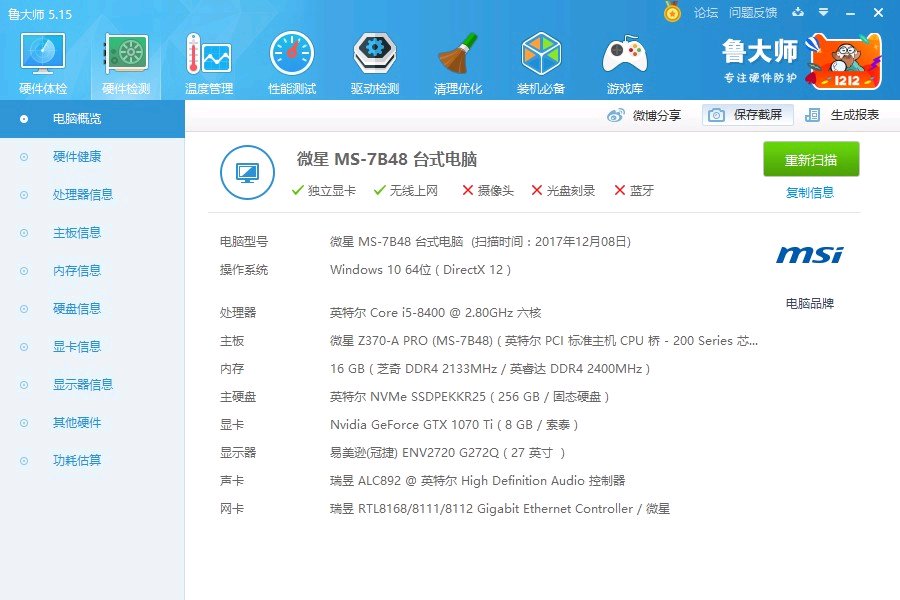
Task: Click the gold medal icon in title bar
Action: (x=672, y=12)
